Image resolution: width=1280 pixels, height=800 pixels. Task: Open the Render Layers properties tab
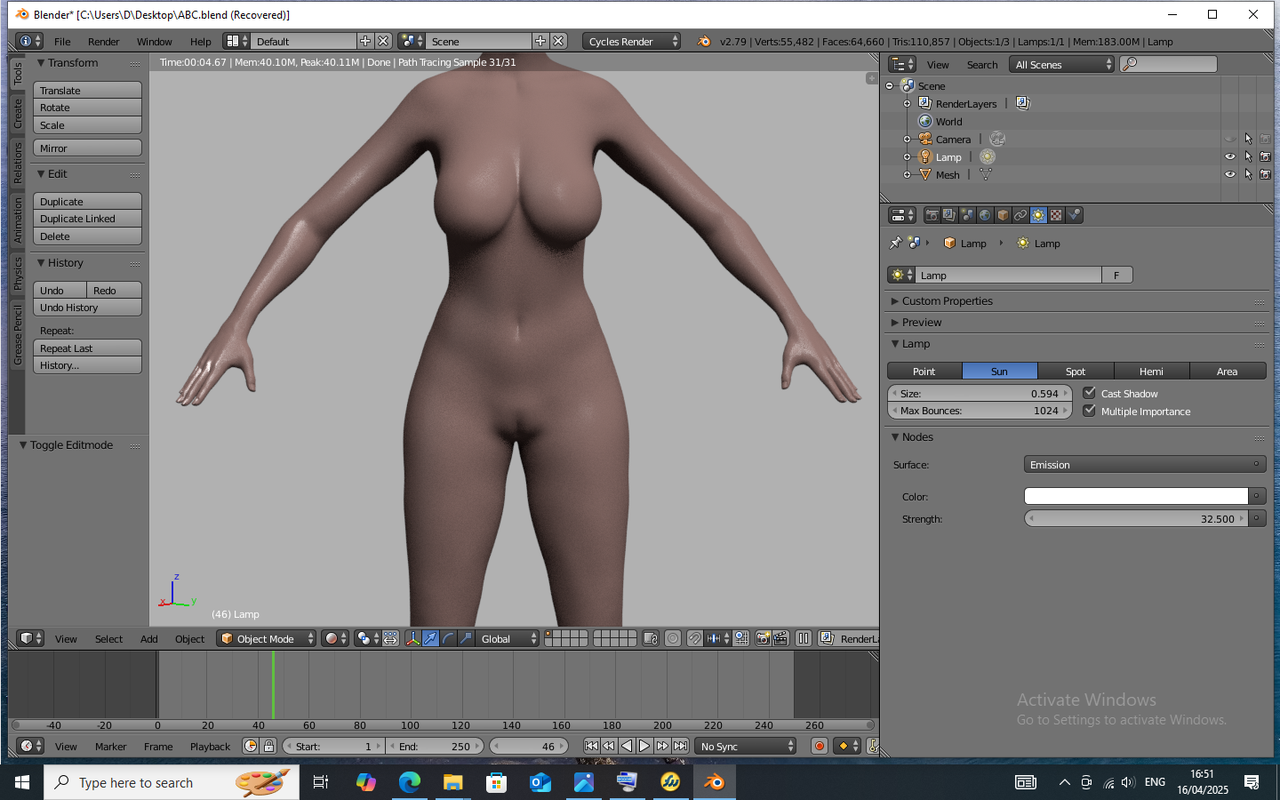tap(949, 215)
